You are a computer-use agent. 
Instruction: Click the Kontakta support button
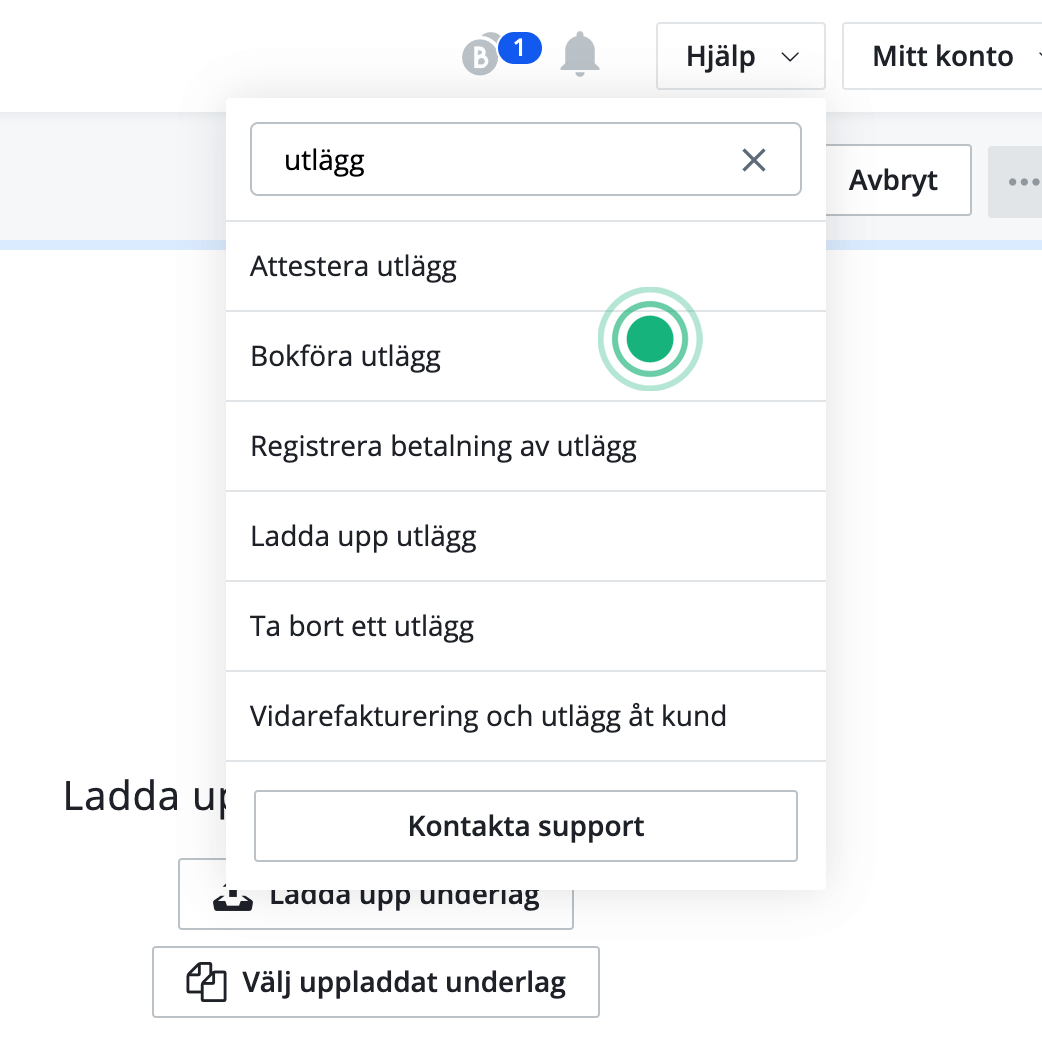pyautogui.click(x=525, y=826)
